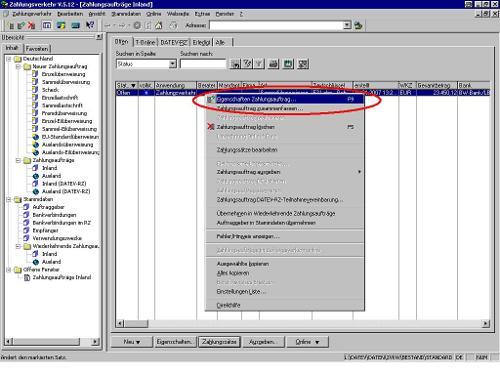
Task: Choose Direkthilfe in context menu
Action: point(285,305)
